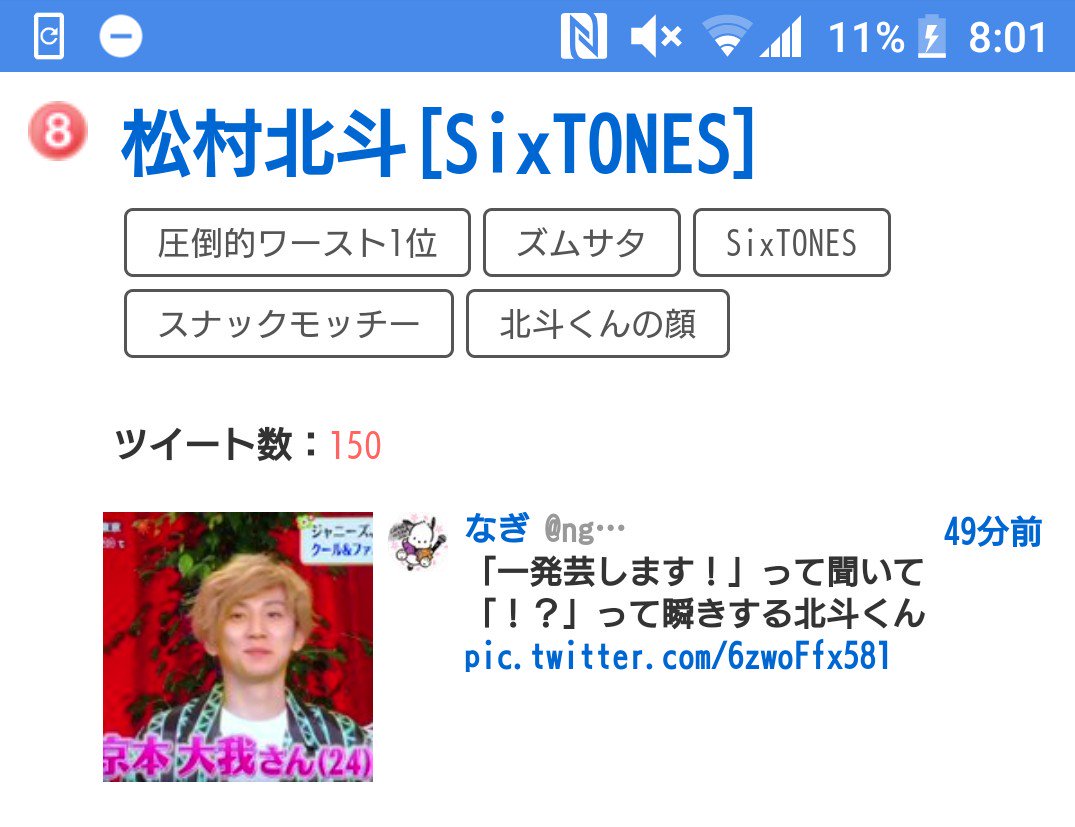Image resolution: width=1075 pixels, height=827 pixels.
Task: Open the なぎ user avatar
Action: click(x=418, y=542)
